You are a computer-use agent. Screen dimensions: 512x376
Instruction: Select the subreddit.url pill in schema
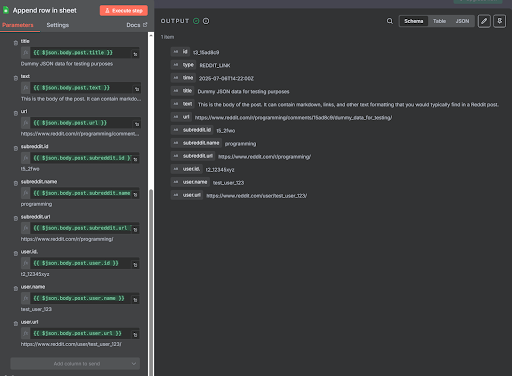(193, 156)
